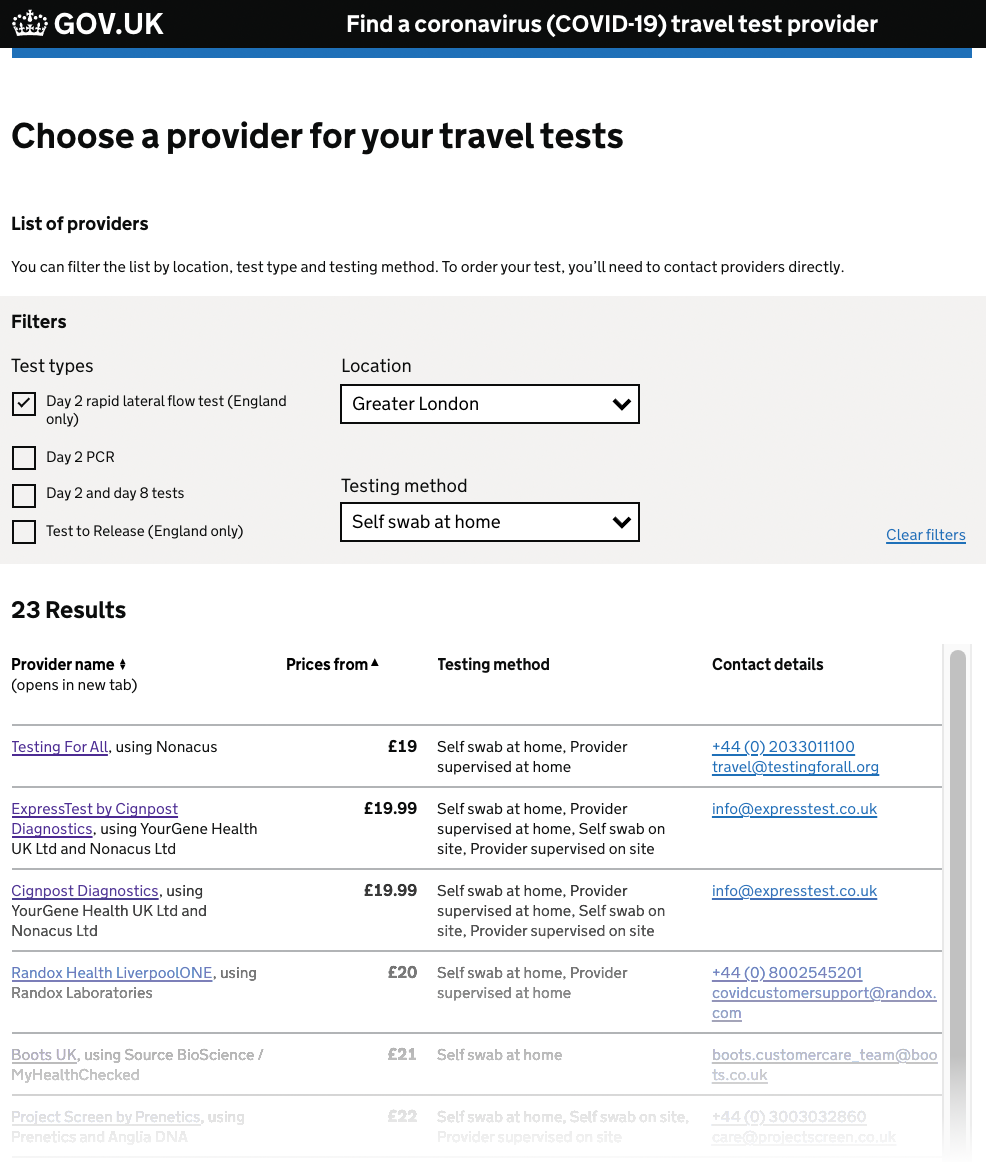
Task: Sort by Prices from arrow icon
Action: pyautogui.click(x=375, y=663)
